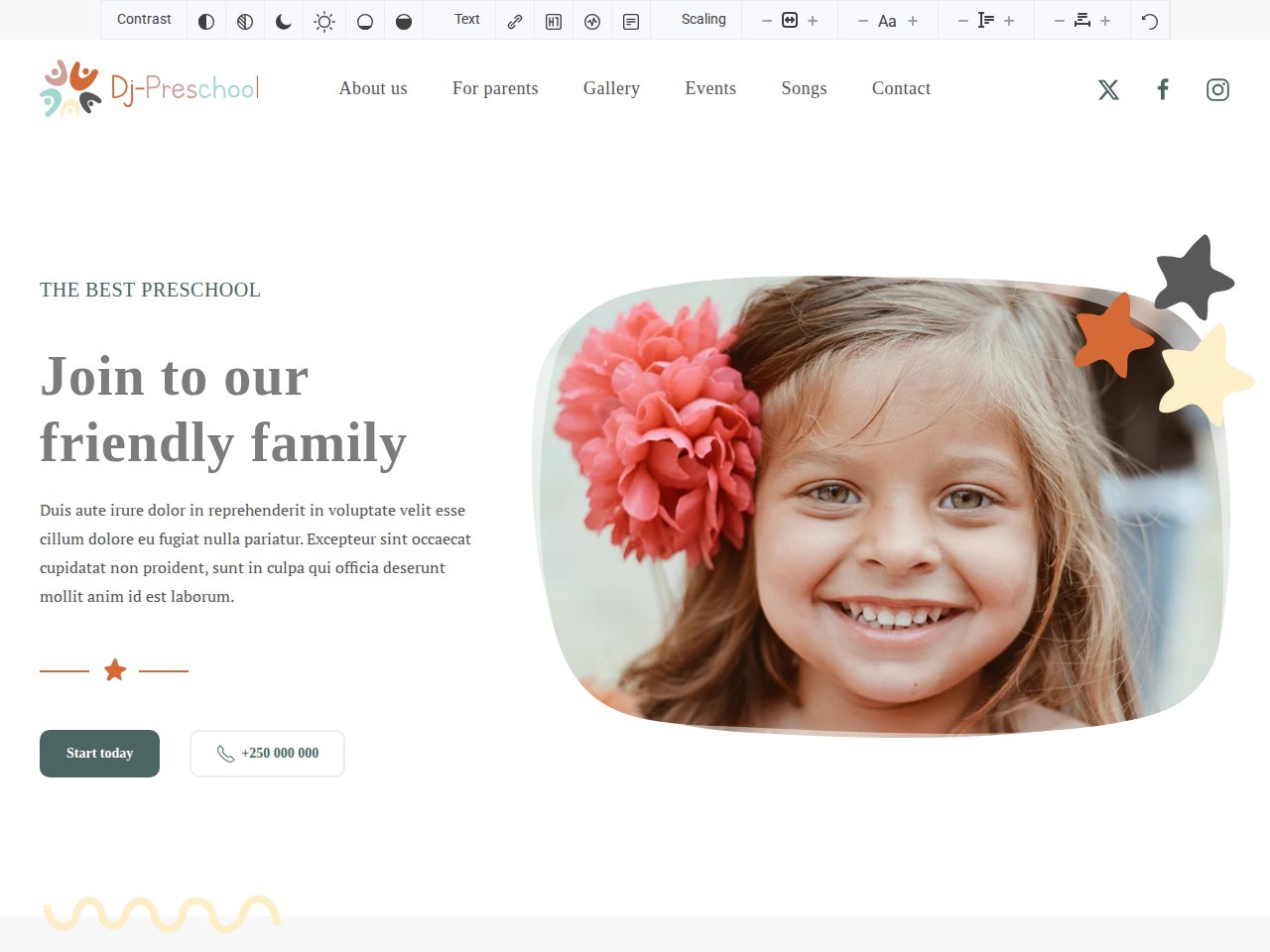
Task: Go to the Gallery page
Action: (611, 88)
